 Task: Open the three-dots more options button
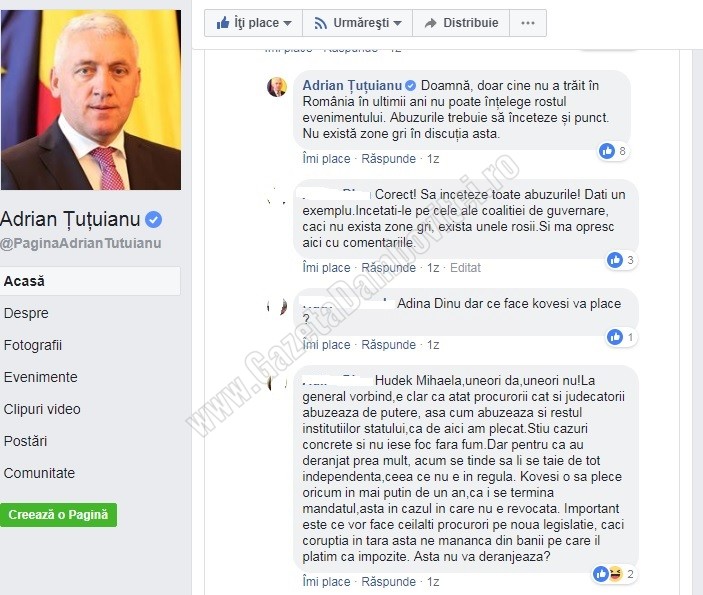[528, 23]
